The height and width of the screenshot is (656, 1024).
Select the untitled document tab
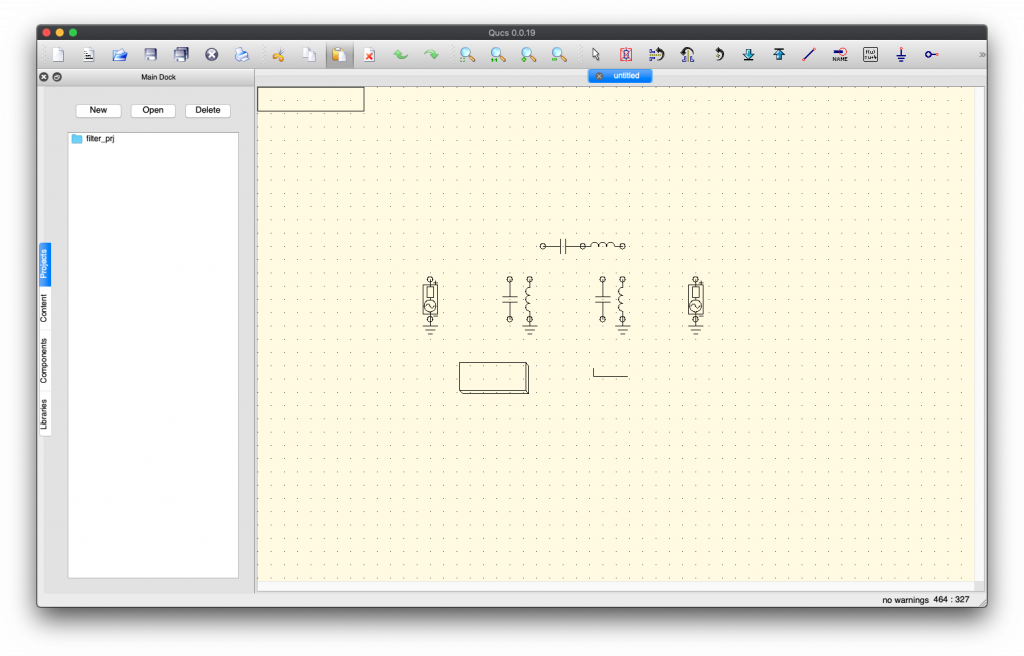pos(620,76)
